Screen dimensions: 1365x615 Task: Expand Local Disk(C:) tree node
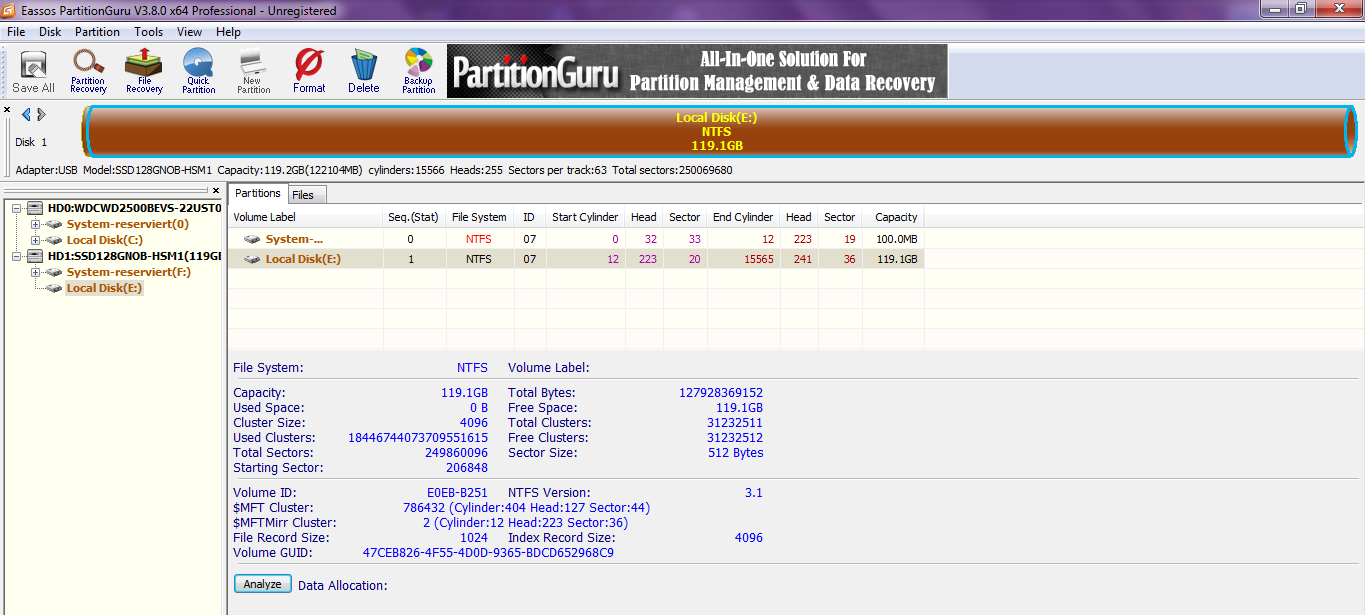click(x=36, y=240)
